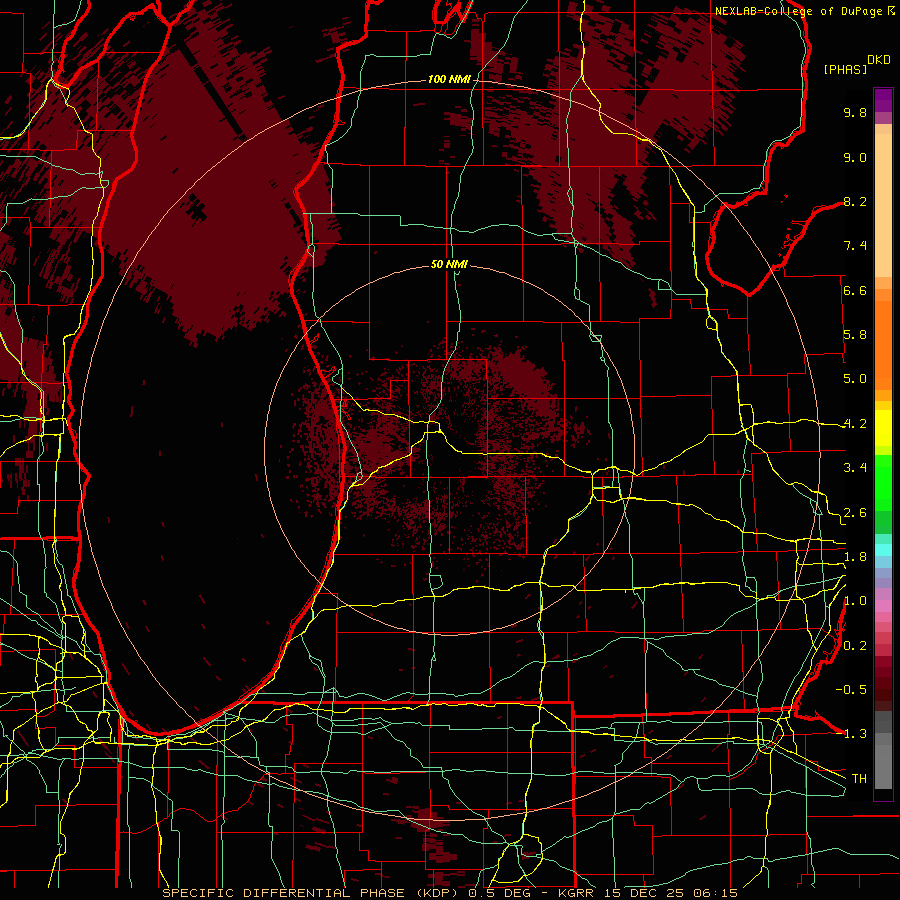Pick the peach band of the color scale
The image size is (900, 900).
[x=883, y=207]
